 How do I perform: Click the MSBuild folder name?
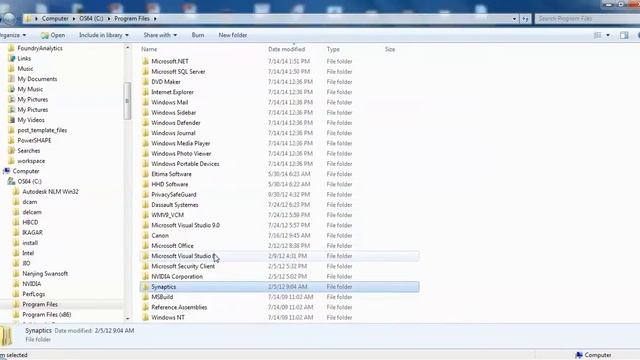[x=162, y=297]
